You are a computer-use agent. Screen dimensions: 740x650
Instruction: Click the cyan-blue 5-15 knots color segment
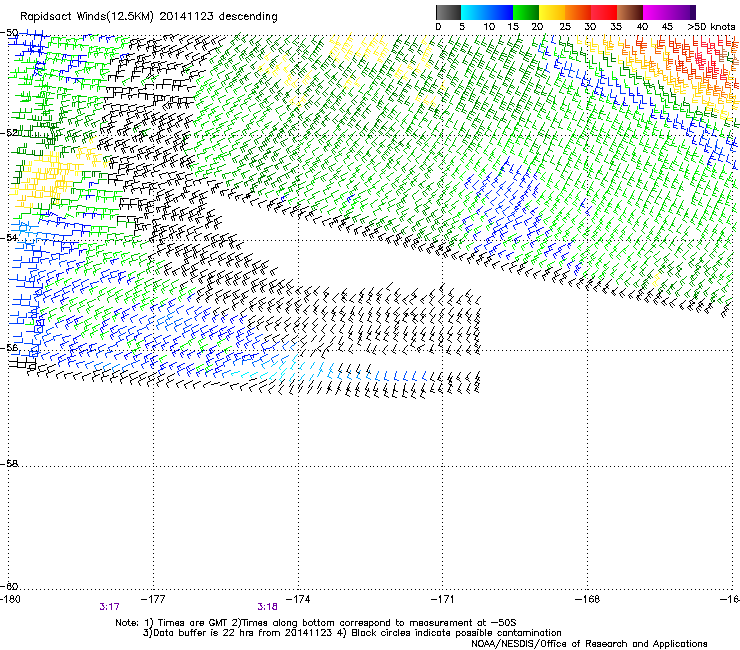(487, 12)
